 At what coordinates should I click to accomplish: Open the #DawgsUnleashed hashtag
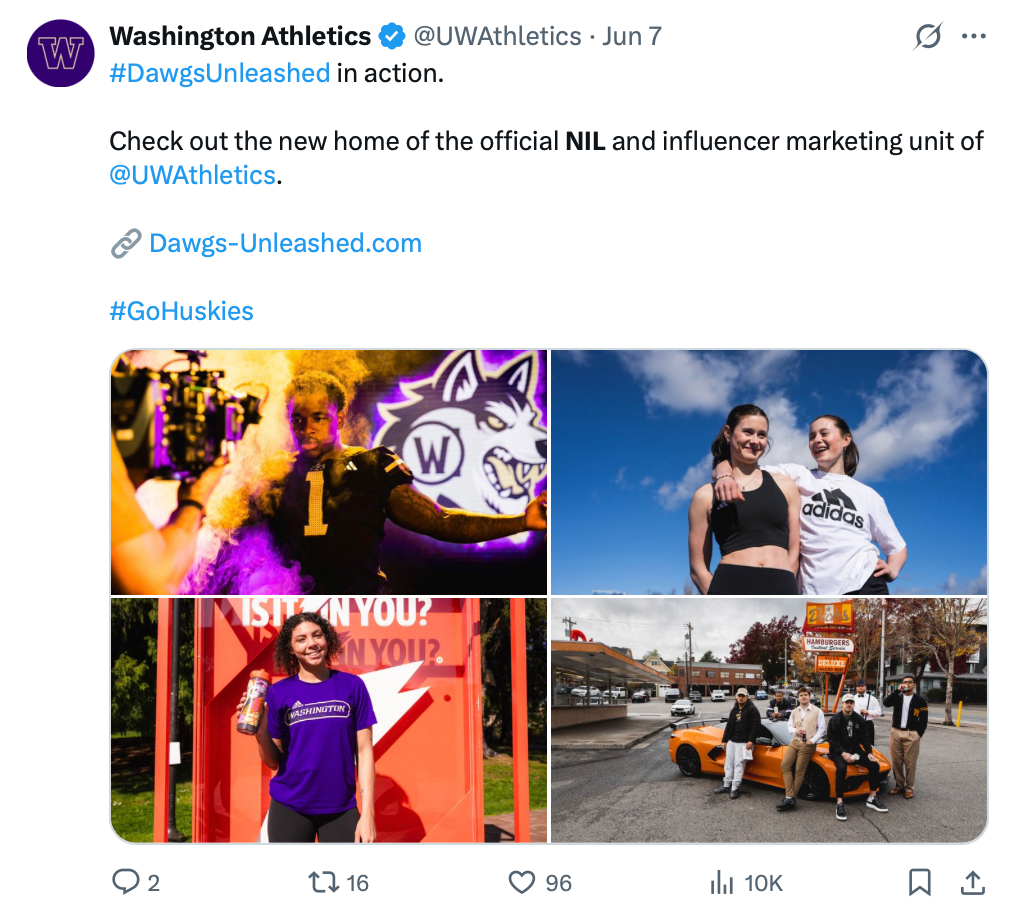point(219,73)
